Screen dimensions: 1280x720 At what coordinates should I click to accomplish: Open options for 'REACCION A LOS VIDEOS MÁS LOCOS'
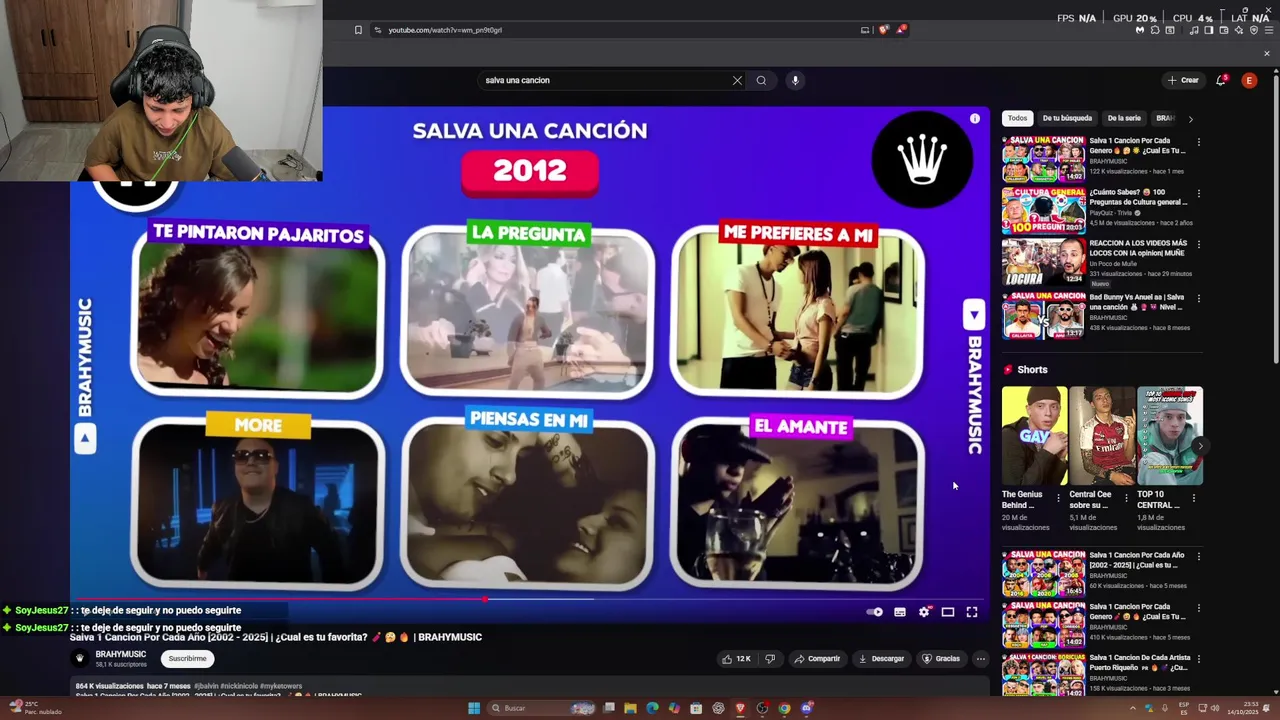pyautogui.click(x=1198, y=244)
